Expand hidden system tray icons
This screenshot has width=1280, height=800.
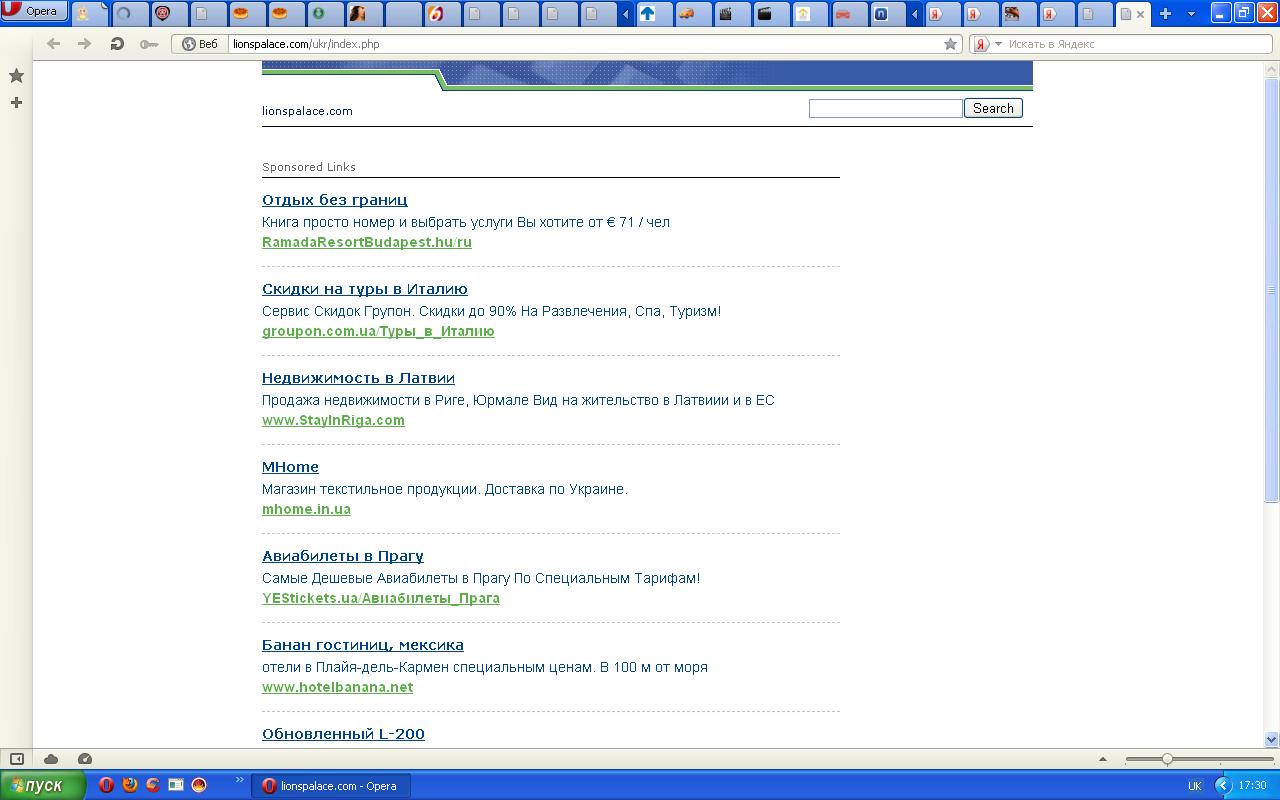point(1222,786)
